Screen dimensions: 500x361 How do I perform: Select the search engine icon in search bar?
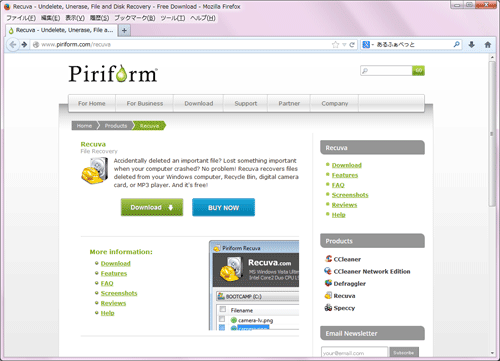click(x=366, y=44)
